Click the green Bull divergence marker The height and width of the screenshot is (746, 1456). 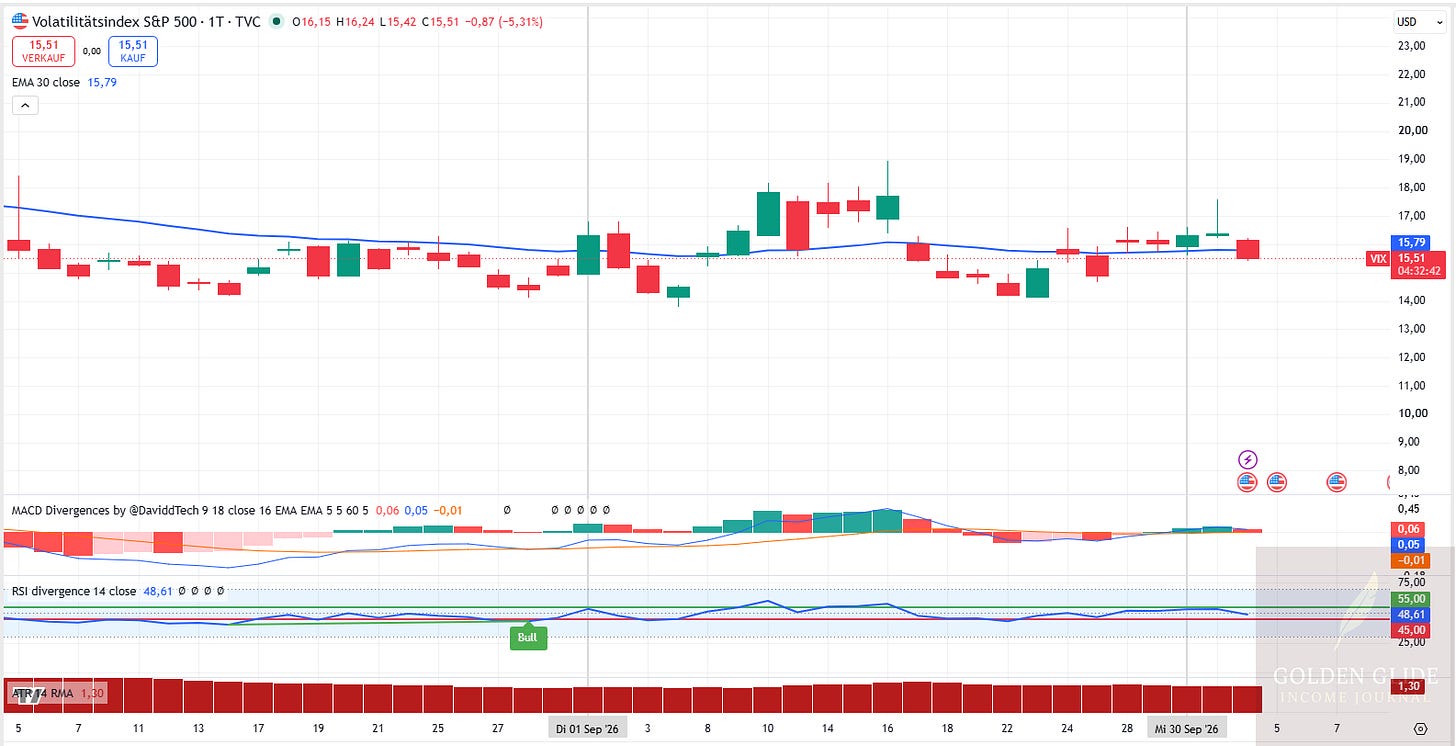pyautogui.click(x=528, y=637)
